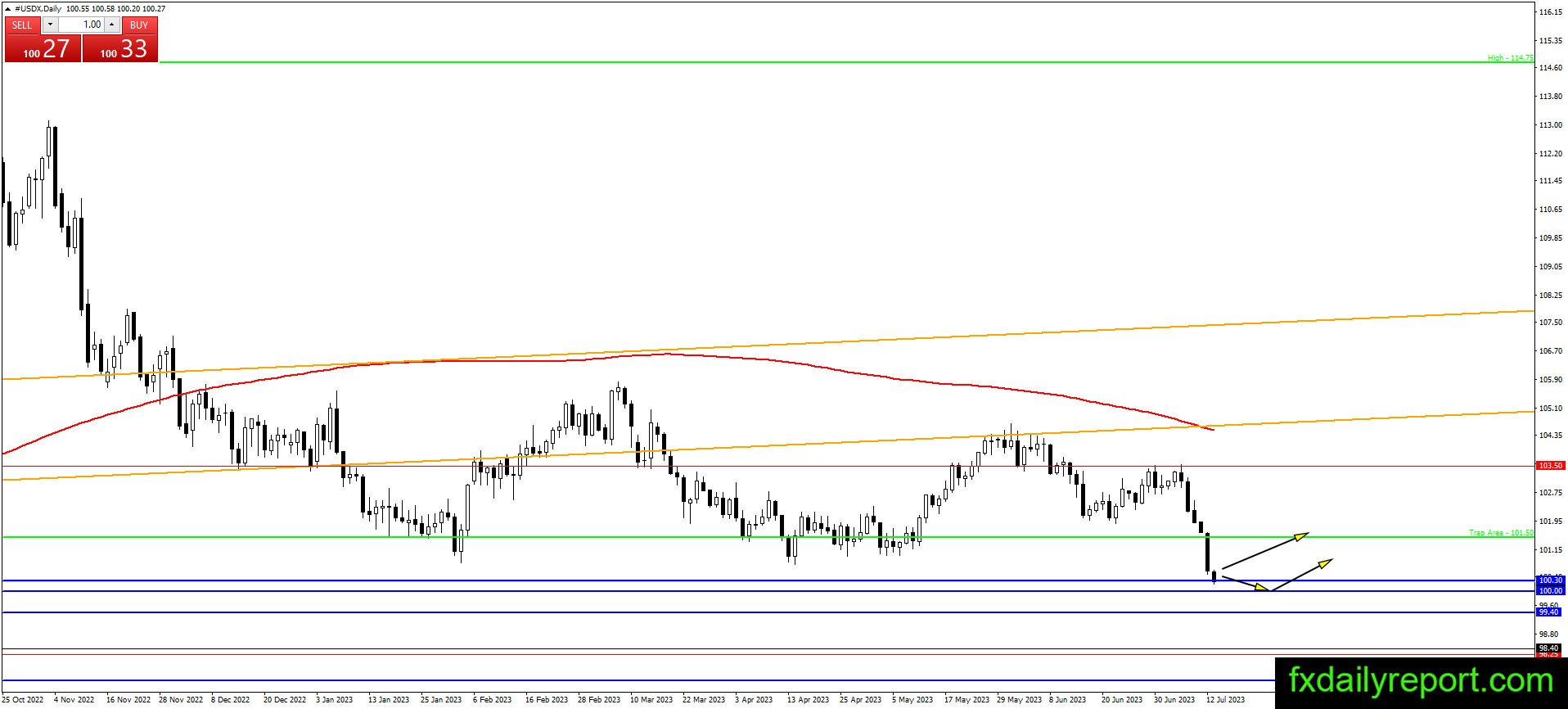Increase trade volume with the up arrow
Viewport: 1568px width, 709px height.
(112, 25)
